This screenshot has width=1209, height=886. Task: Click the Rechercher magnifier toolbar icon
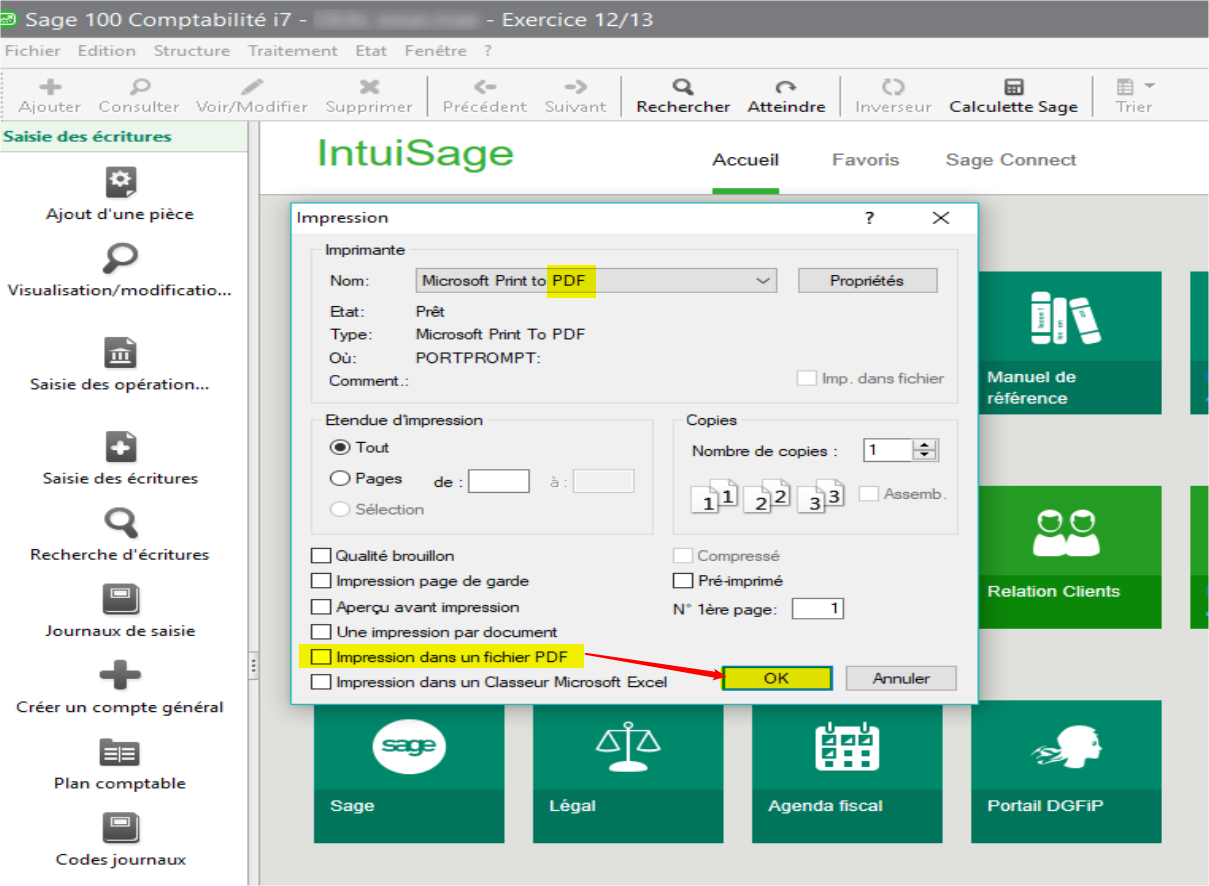click(683, 87)
